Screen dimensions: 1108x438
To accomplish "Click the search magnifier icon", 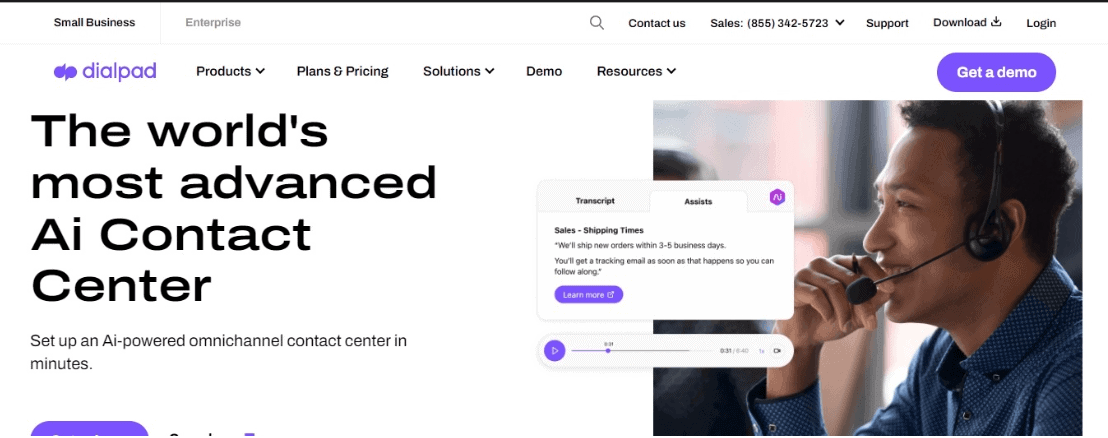I will click(597, 23).
